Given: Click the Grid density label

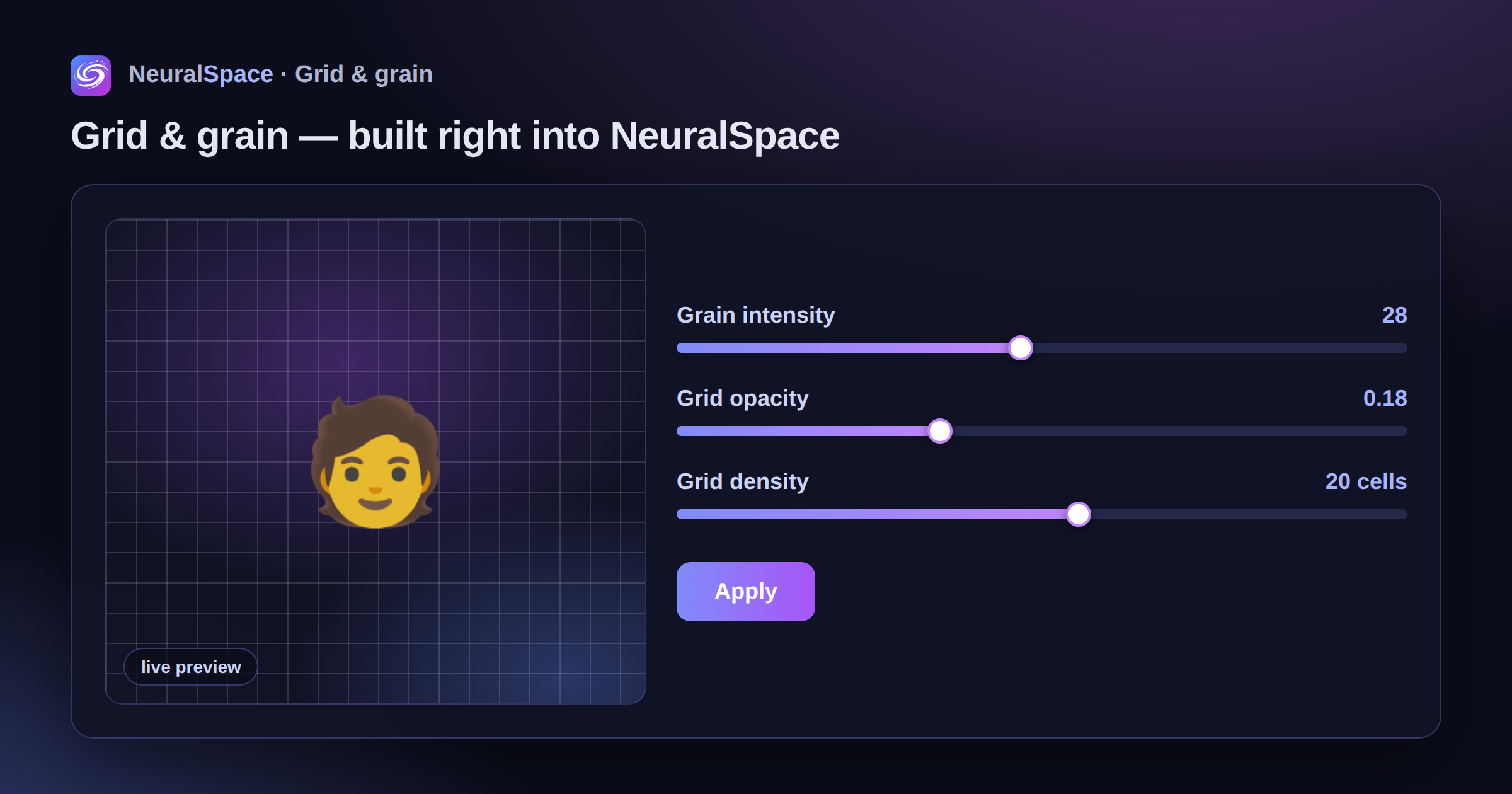Looking at the screenshot, I should [x=742, y=481].
